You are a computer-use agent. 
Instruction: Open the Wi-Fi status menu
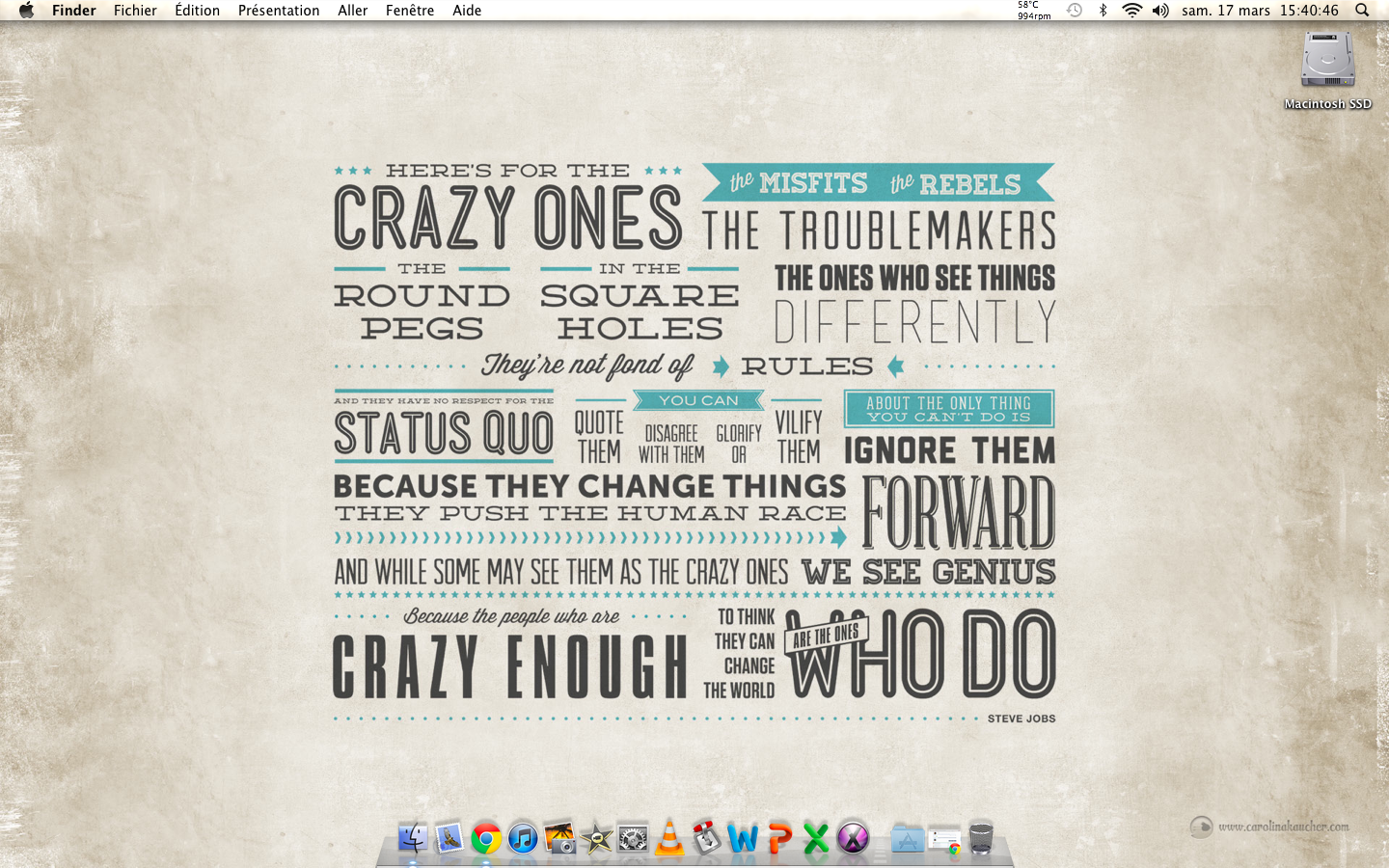(x=1132, y=10)
